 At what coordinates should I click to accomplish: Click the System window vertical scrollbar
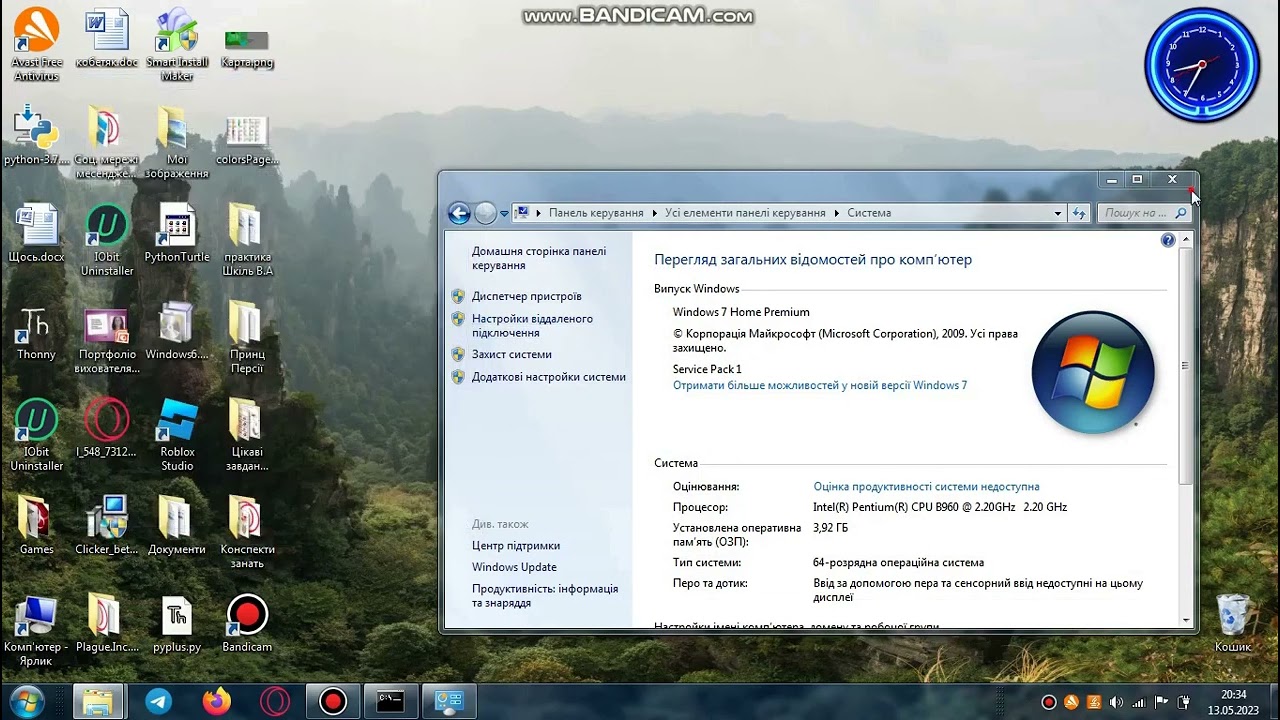pos(1186,366)
